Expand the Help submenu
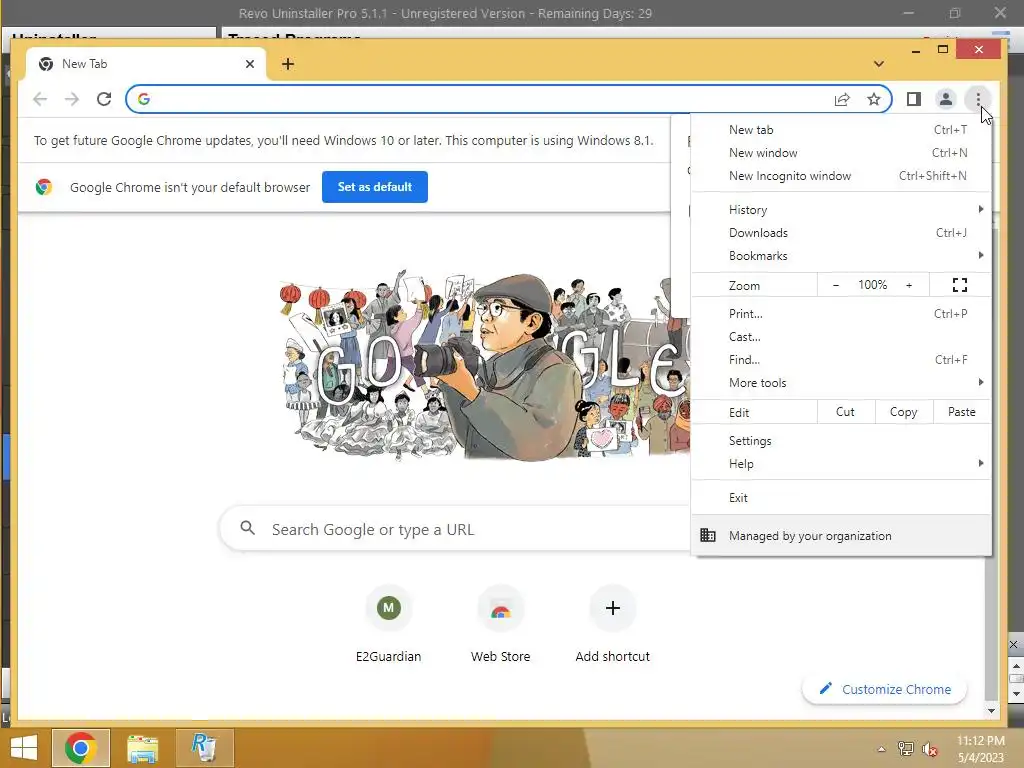1024x768 pixels. click(x=841, y=464)
